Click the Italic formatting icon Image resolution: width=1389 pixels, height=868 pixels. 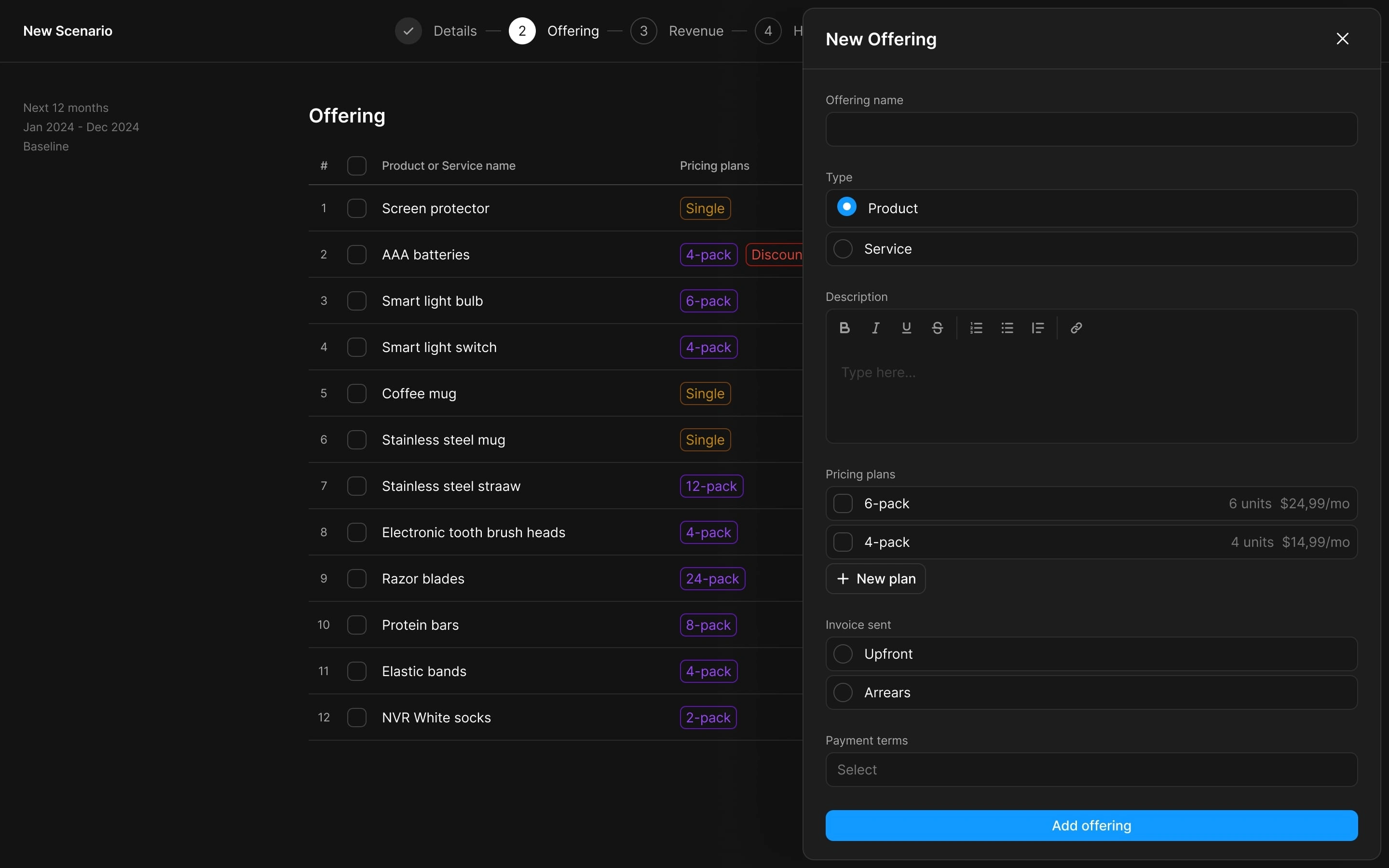pyautogui.click(x=874, y=327)
